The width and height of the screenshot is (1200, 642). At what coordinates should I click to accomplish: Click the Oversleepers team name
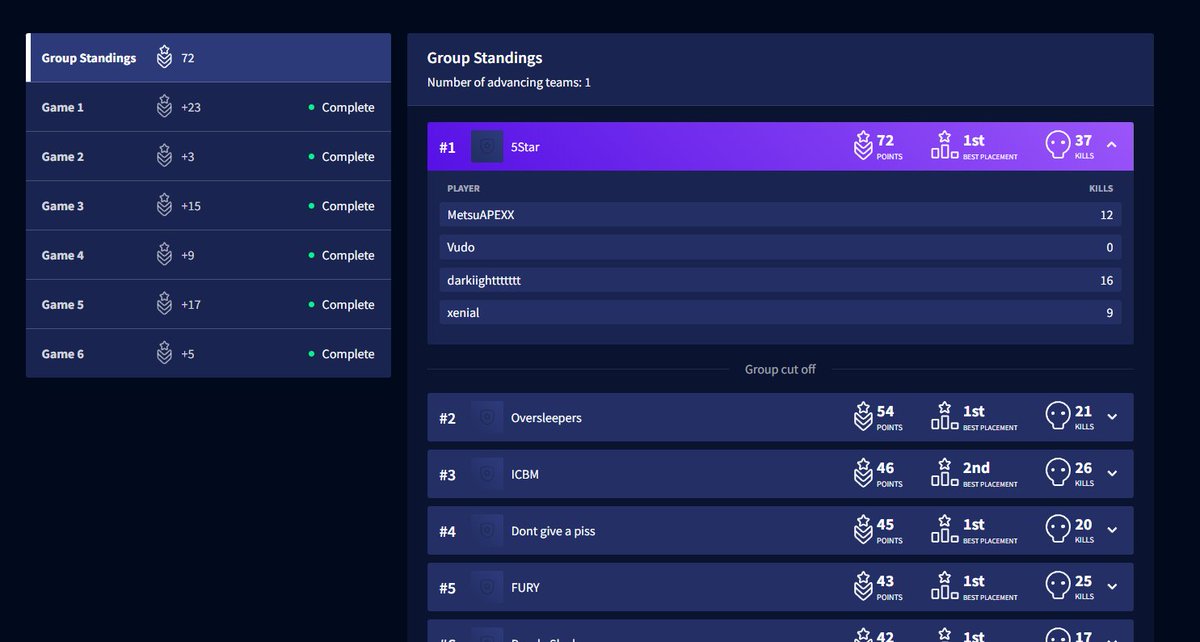(546, 418)
